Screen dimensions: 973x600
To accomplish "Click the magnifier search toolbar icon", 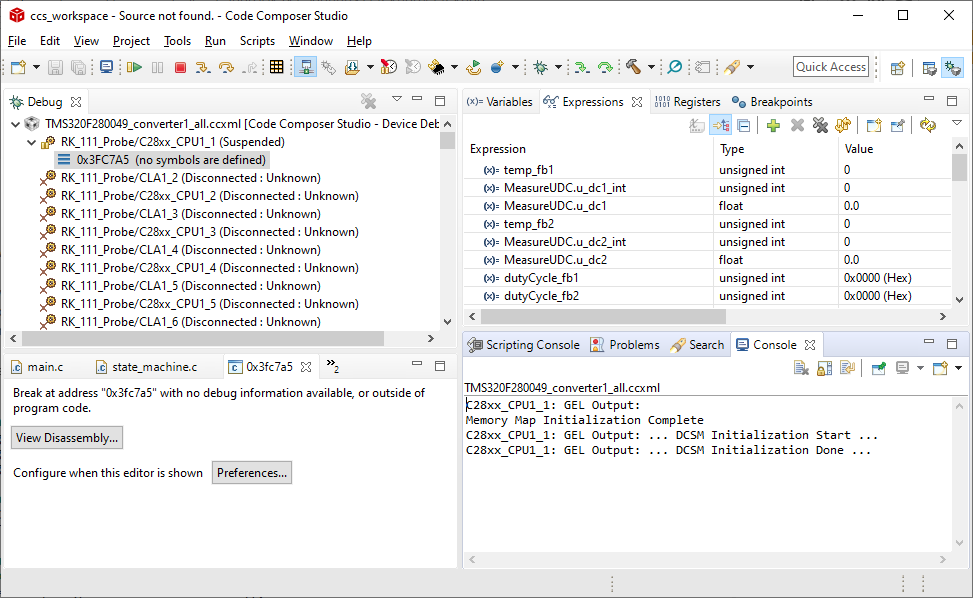I will pos(675,66).
